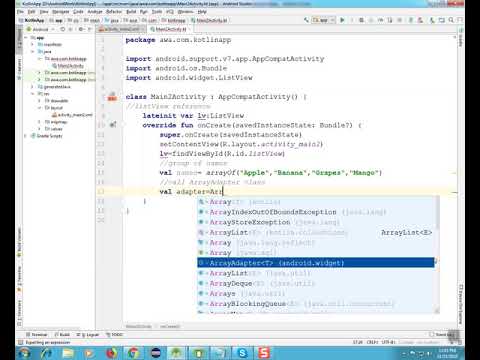Open the Tools menu
The height and width of the screenshot is (360, 480).
[x=157, y=12]
